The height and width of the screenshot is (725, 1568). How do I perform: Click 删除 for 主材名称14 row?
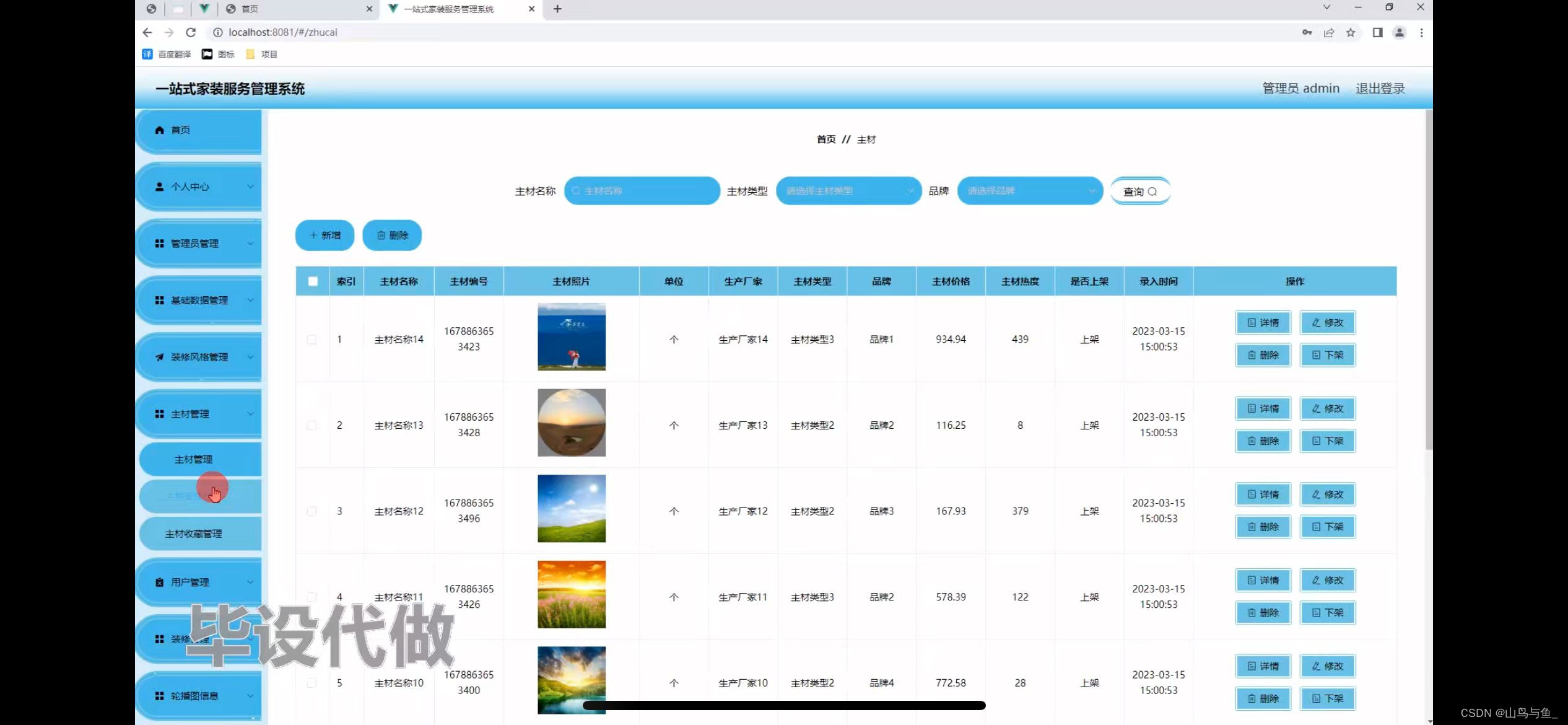1263,355
